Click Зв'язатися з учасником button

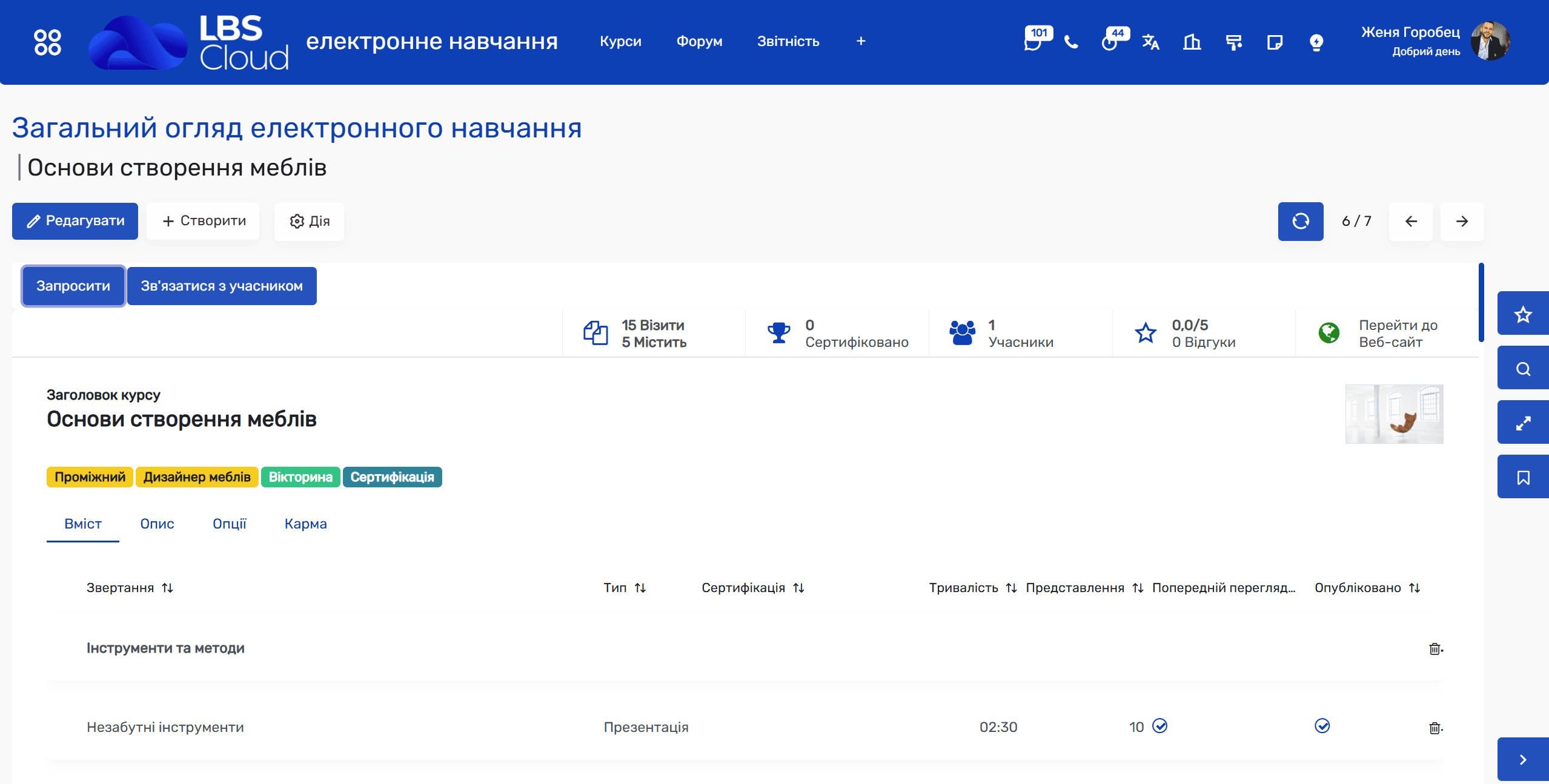coord(222,286)
